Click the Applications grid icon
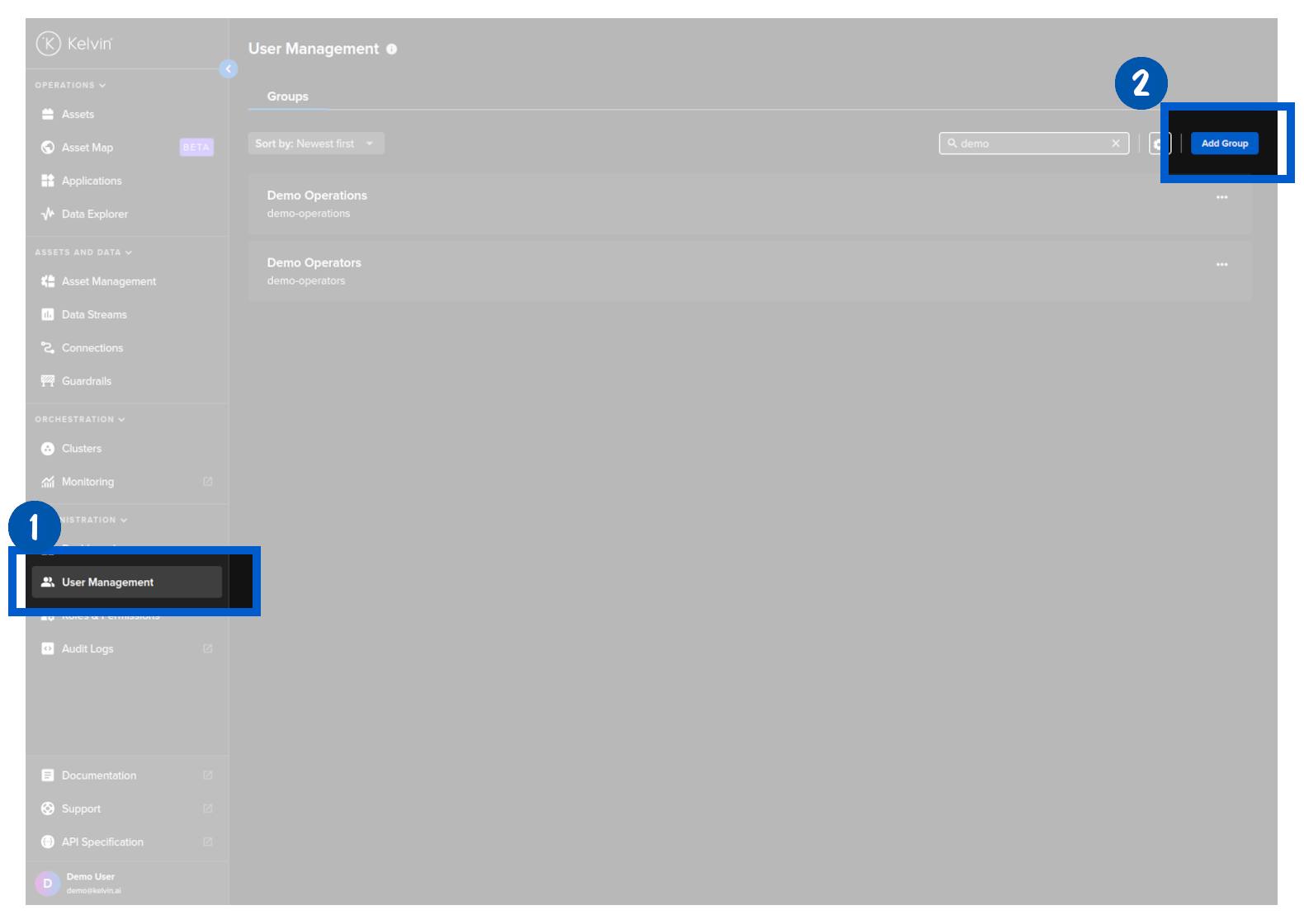The image size is (1304, 924). click(48, 181)
